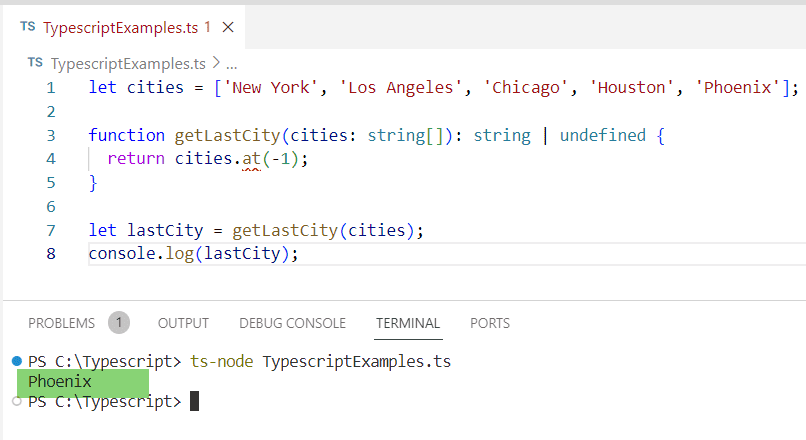Click TypescriptExamples.ts argument in terminal command
806x440 pixels.
click(357, 361)
